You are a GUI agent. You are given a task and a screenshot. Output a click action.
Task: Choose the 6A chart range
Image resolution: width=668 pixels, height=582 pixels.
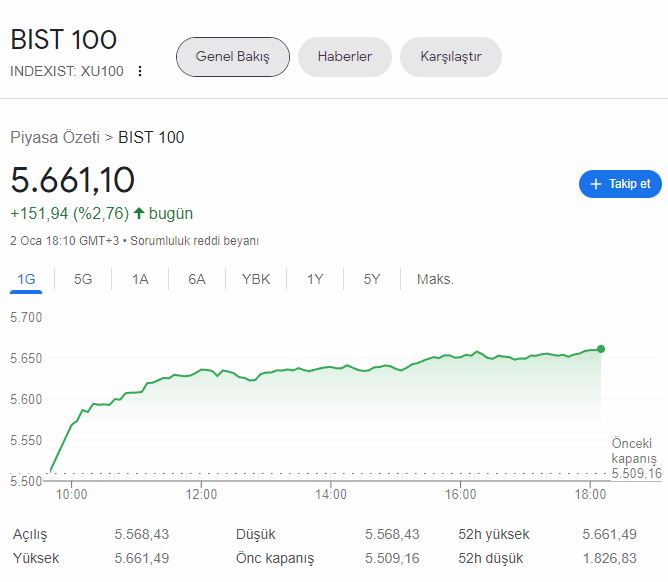pos(197,279)
